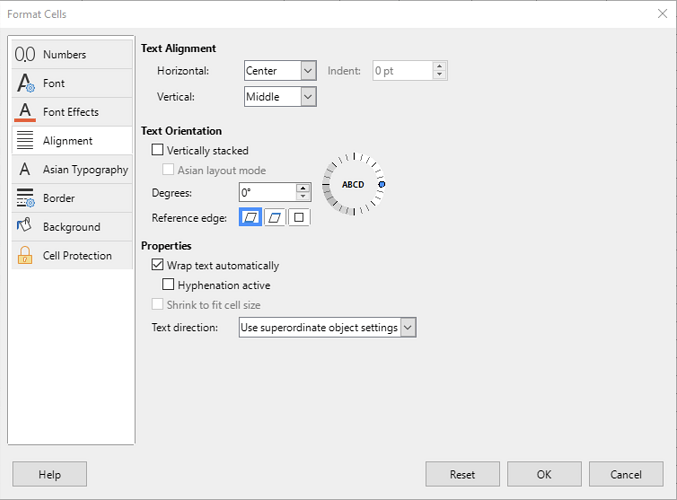Expand the Horizontal alignment dropdown
Screen dimensions: 677x500
(308, 70)
